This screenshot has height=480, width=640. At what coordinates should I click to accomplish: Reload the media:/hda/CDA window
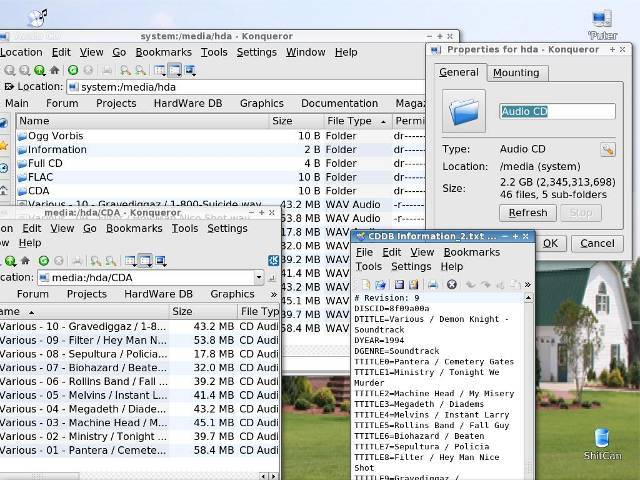(44, 260)
